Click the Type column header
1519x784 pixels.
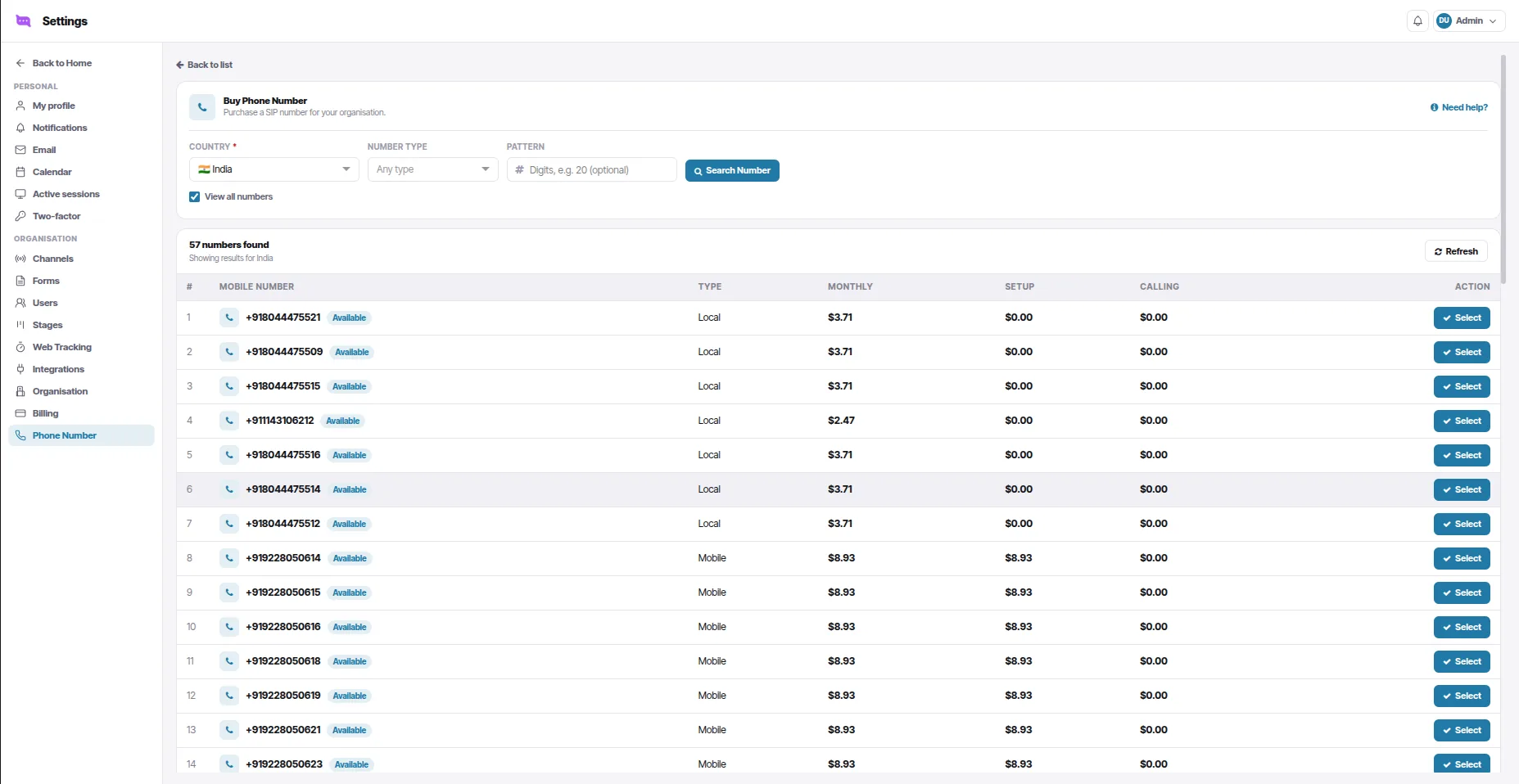pyautogui.click(x=710, y=286)
